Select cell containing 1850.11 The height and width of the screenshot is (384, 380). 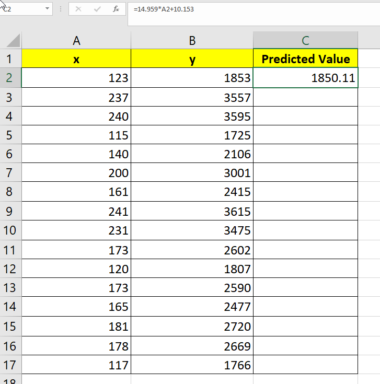(x=305, y=78)
